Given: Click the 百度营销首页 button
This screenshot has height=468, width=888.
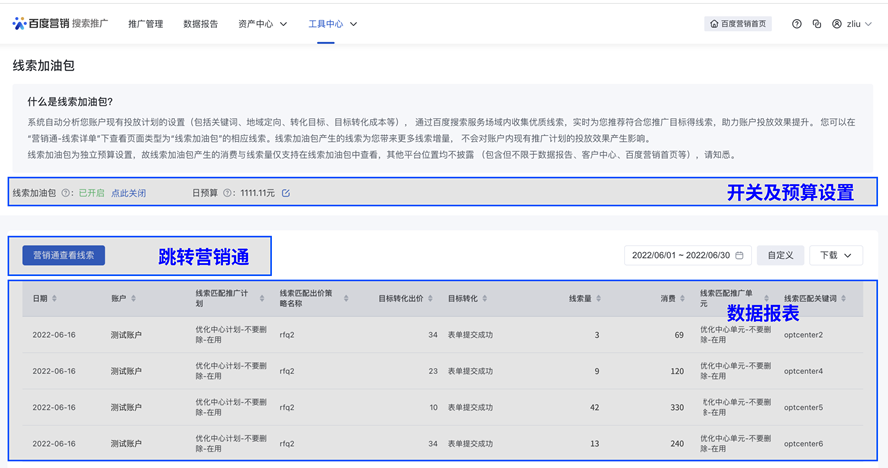Looking at the screenshot, I should point(738,24).
